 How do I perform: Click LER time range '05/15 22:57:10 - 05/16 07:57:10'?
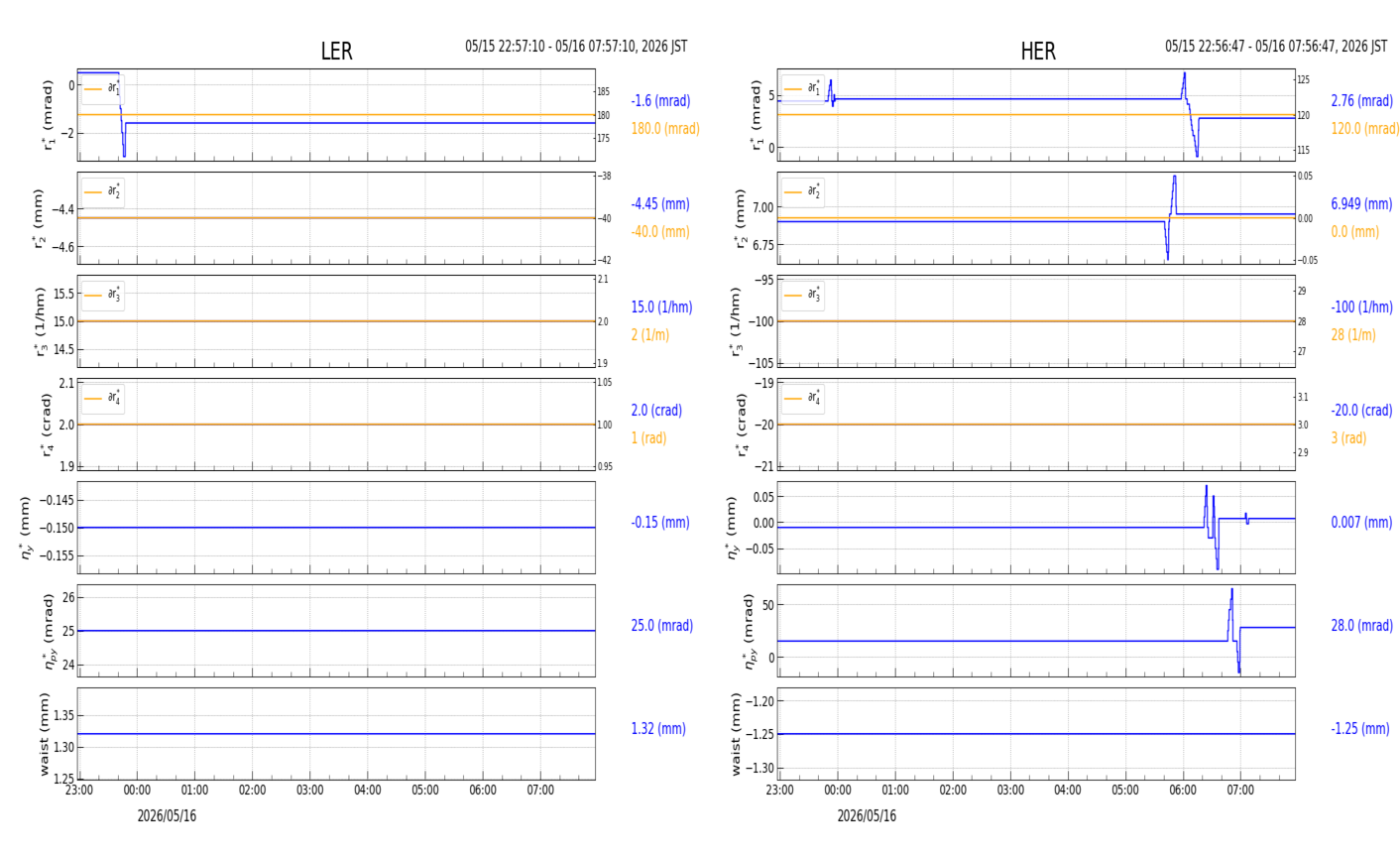click(x=576, y=47)
